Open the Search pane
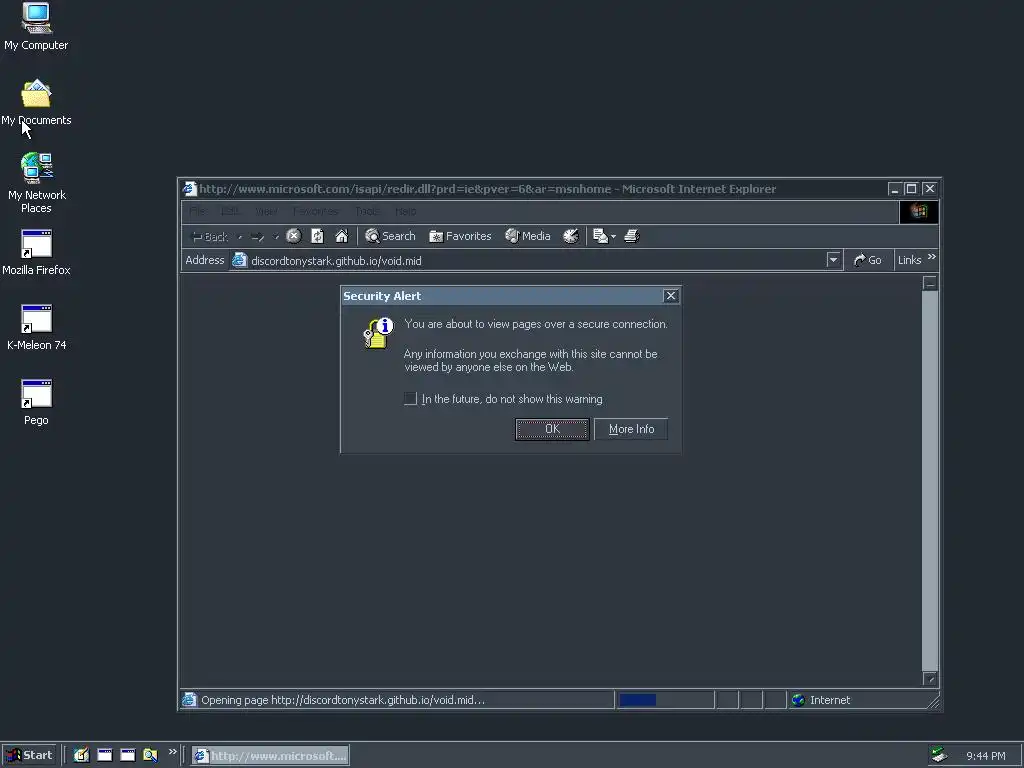This screenshot has height=768, width=1024. click(x=390, y=236)
